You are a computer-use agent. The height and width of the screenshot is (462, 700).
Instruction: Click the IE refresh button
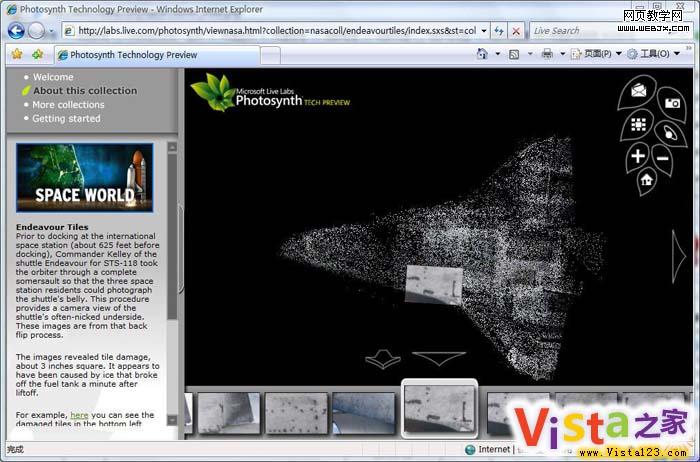point(499,31)
